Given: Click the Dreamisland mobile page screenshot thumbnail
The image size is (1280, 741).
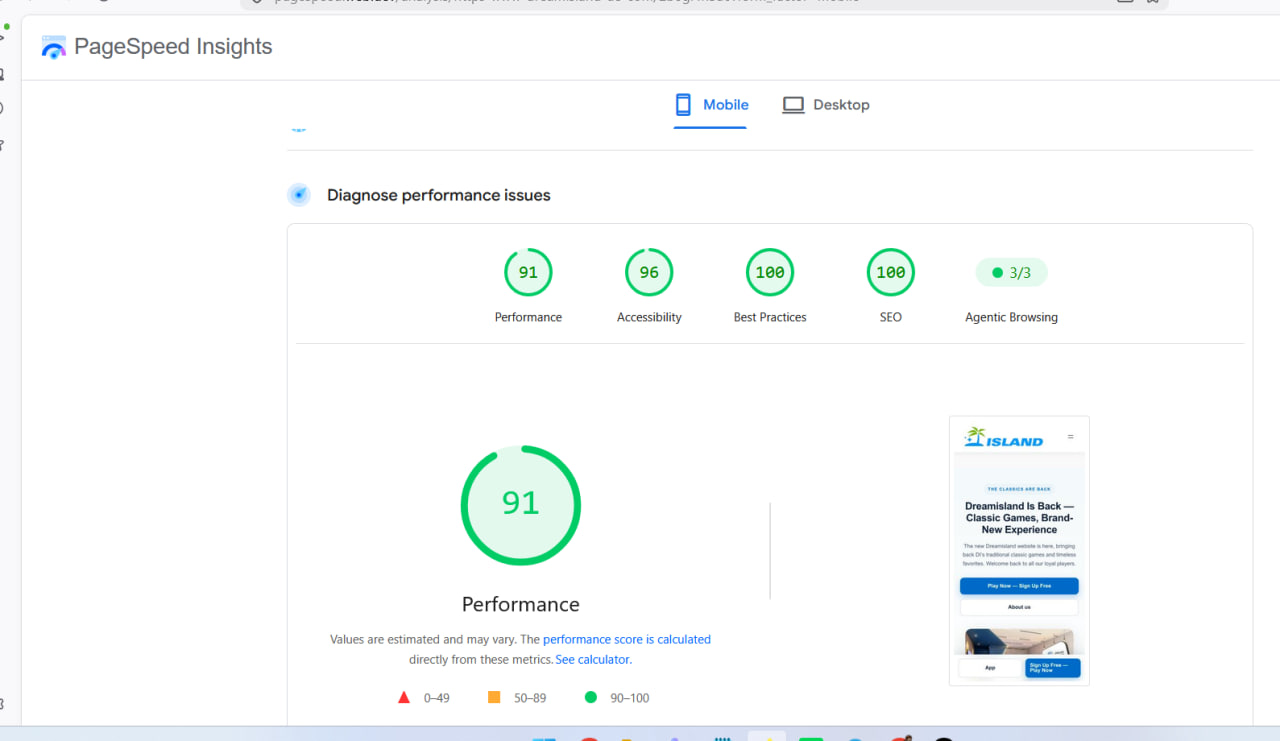Looking at the screenshot, I should [x=1019, y=551].
